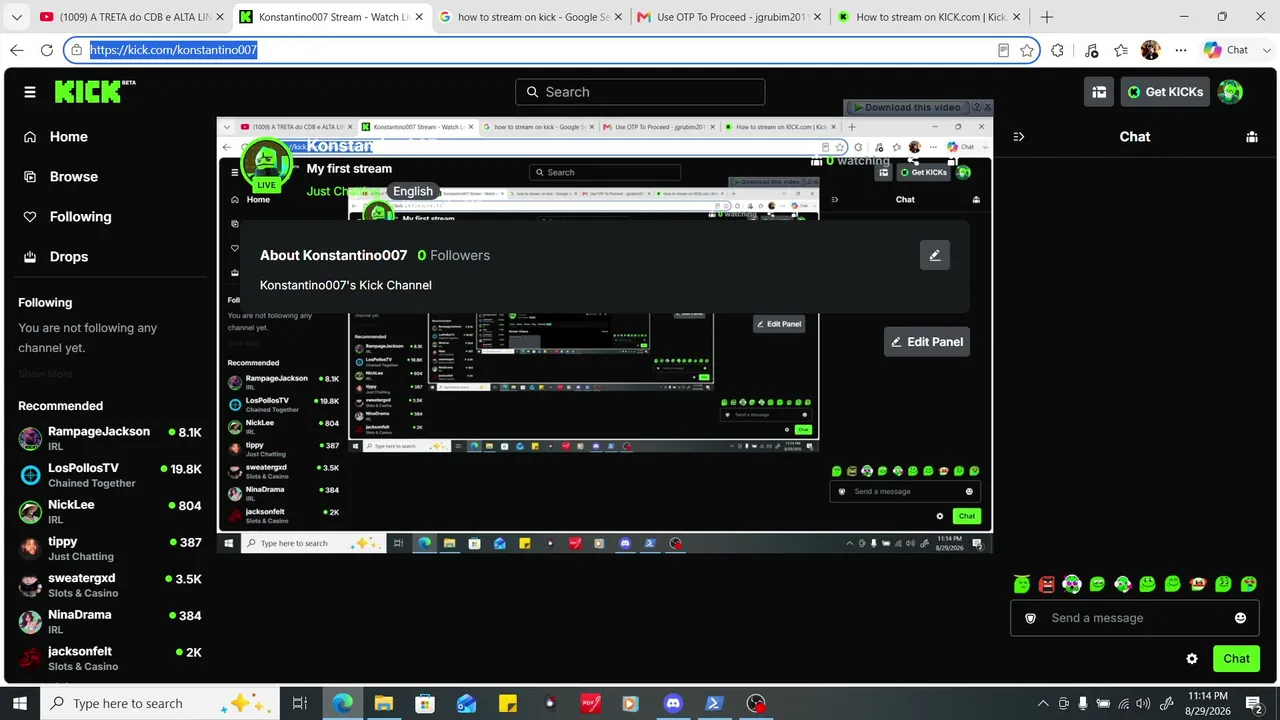Open chat settings gear
This screenshot has height=720, width=1280.
pos(1192,659)
